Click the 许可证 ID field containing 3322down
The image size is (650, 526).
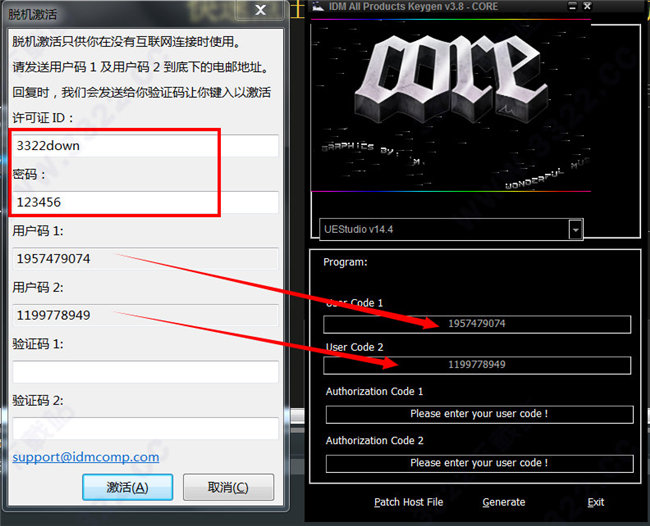coord(145,145)
